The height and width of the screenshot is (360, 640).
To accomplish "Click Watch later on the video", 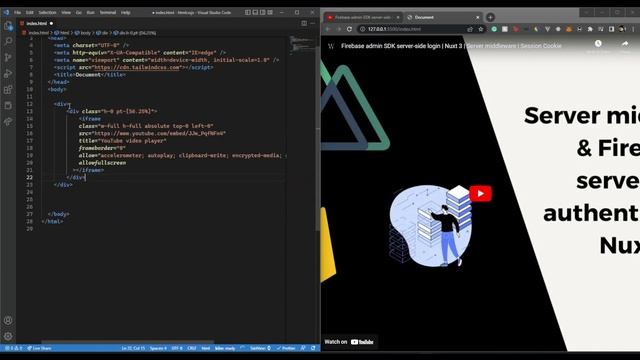I will pyautogui.click(x=598, y=45).
